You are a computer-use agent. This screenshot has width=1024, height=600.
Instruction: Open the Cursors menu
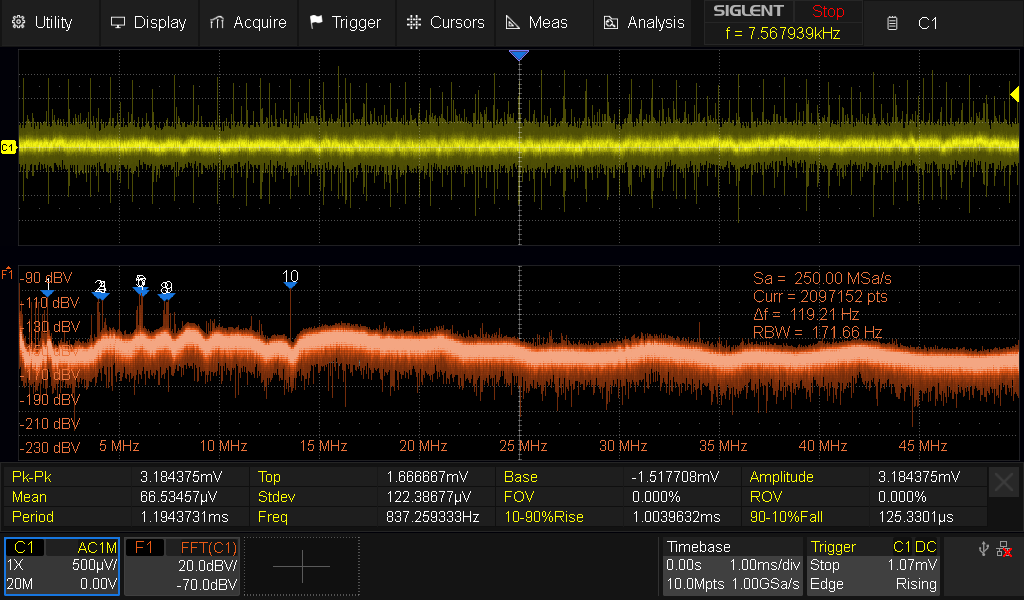click(446, 22)
